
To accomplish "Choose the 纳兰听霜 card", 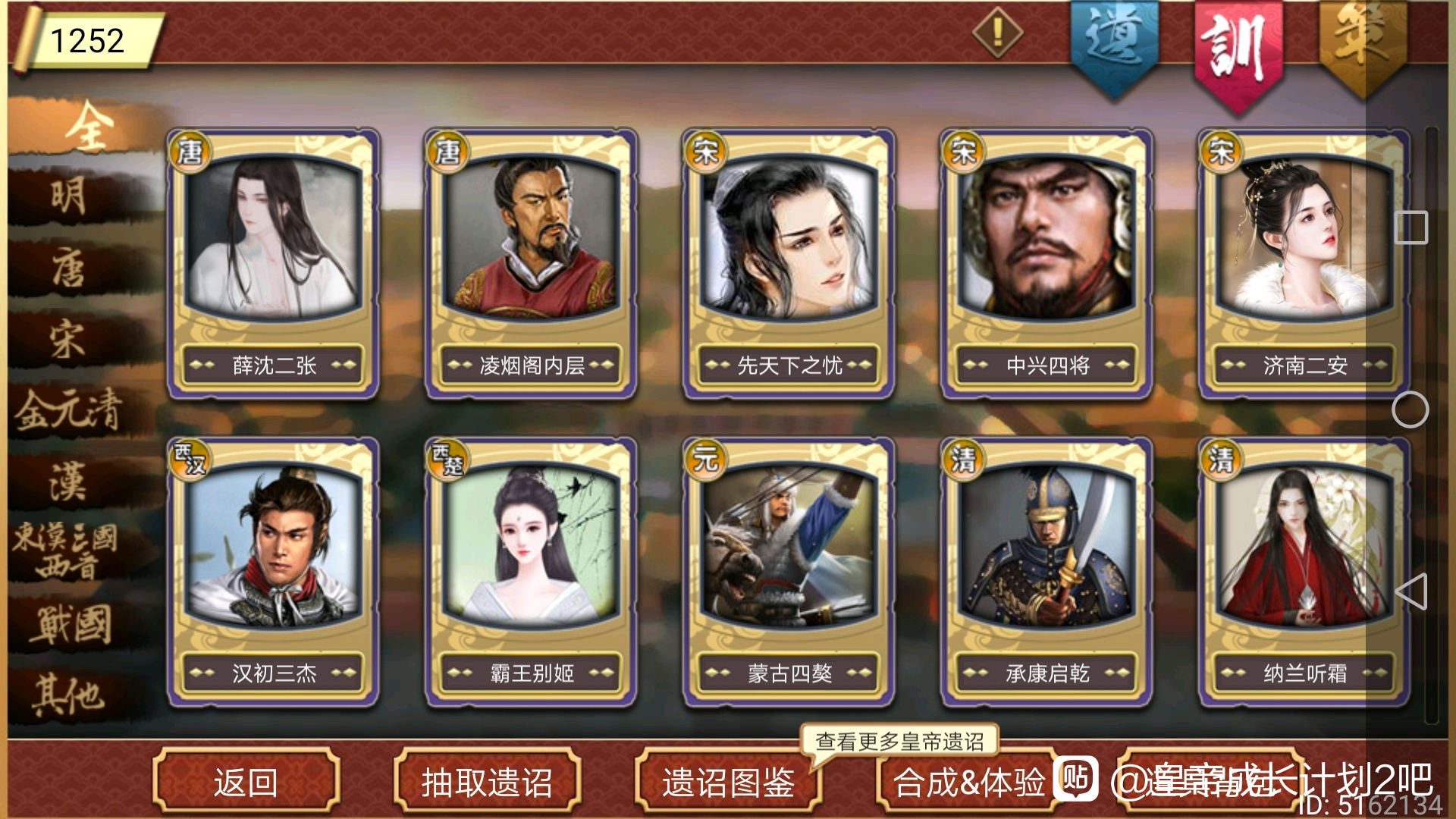I will point(1304,572).
